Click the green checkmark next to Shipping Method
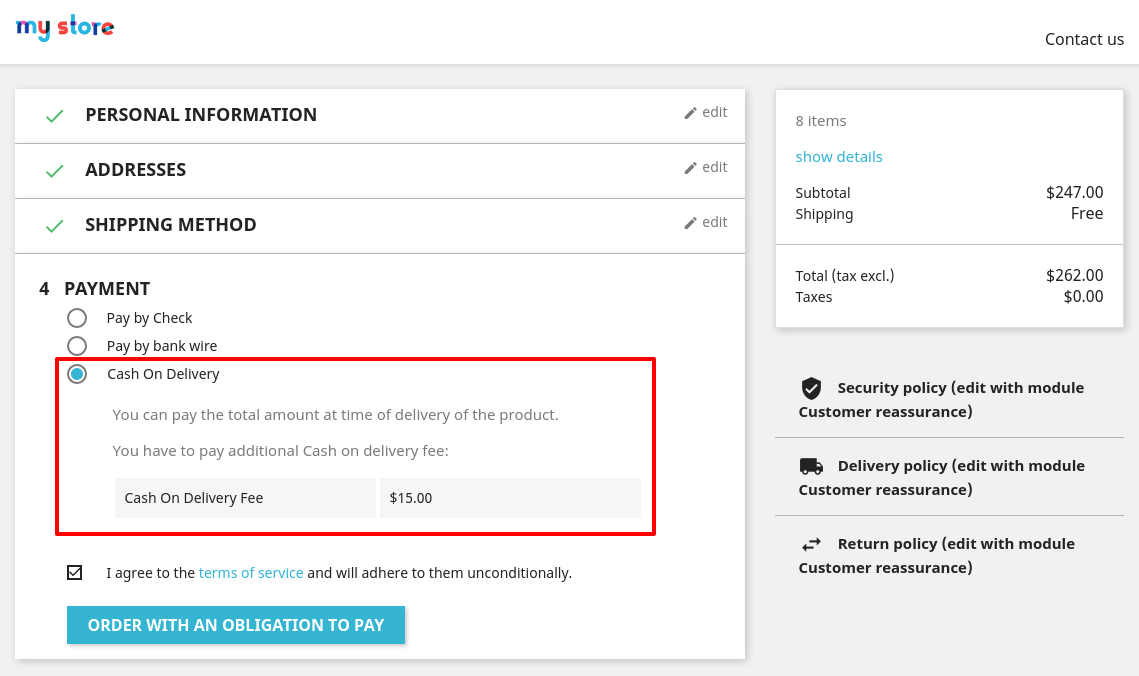Screen dimensions: 1139x676 [54, 225]
